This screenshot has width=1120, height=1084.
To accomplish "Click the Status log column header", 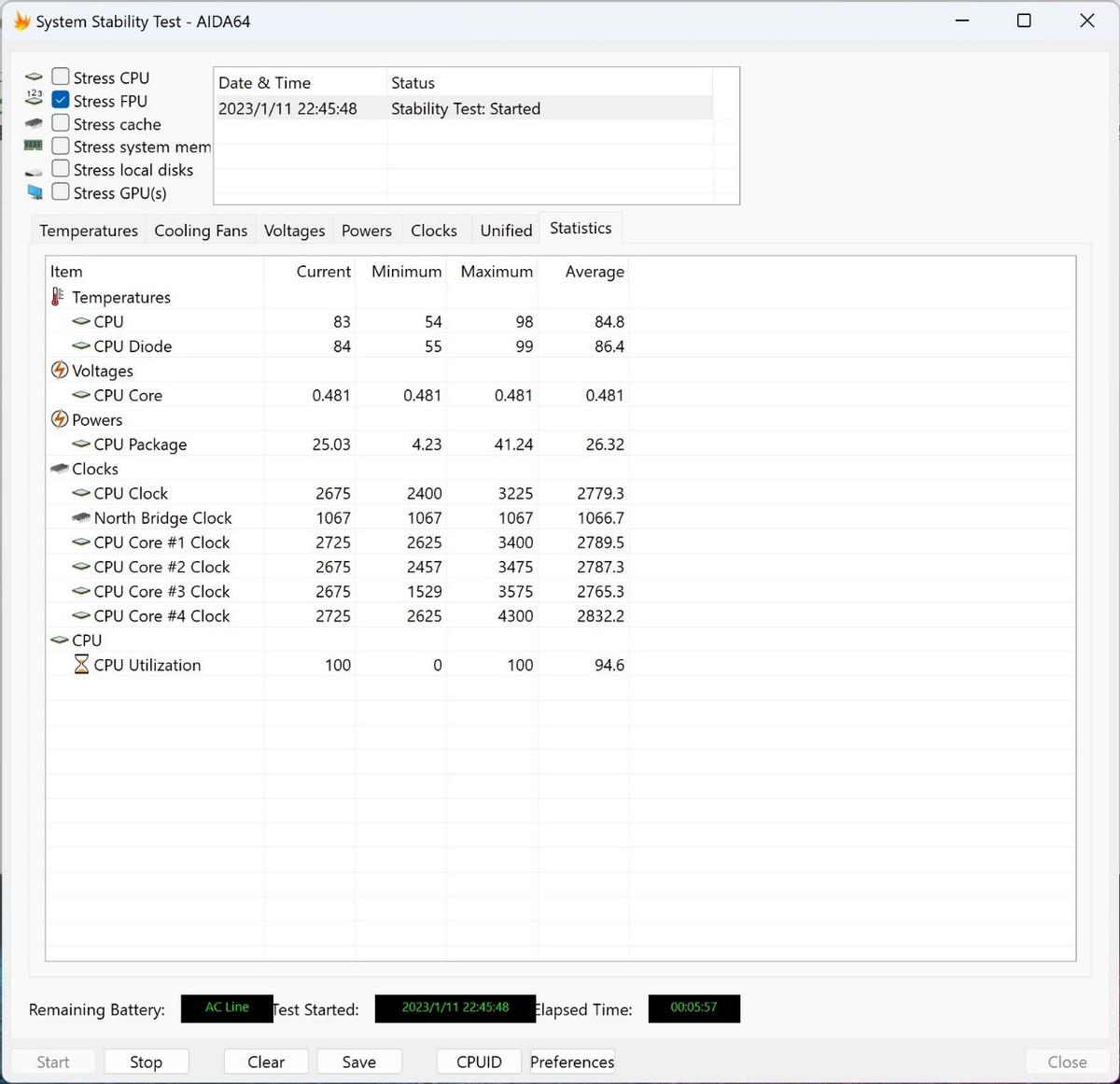I will point(550,82).
